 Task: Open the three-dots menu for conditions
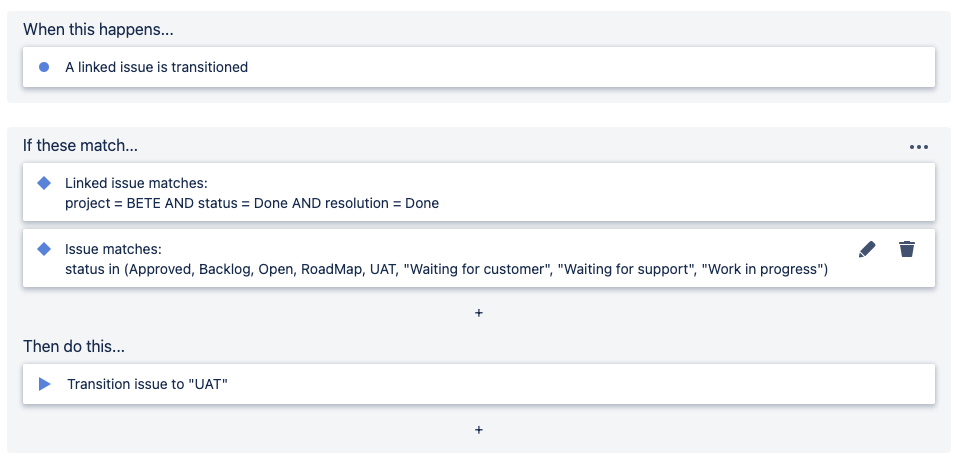click(x=919, y=147)
